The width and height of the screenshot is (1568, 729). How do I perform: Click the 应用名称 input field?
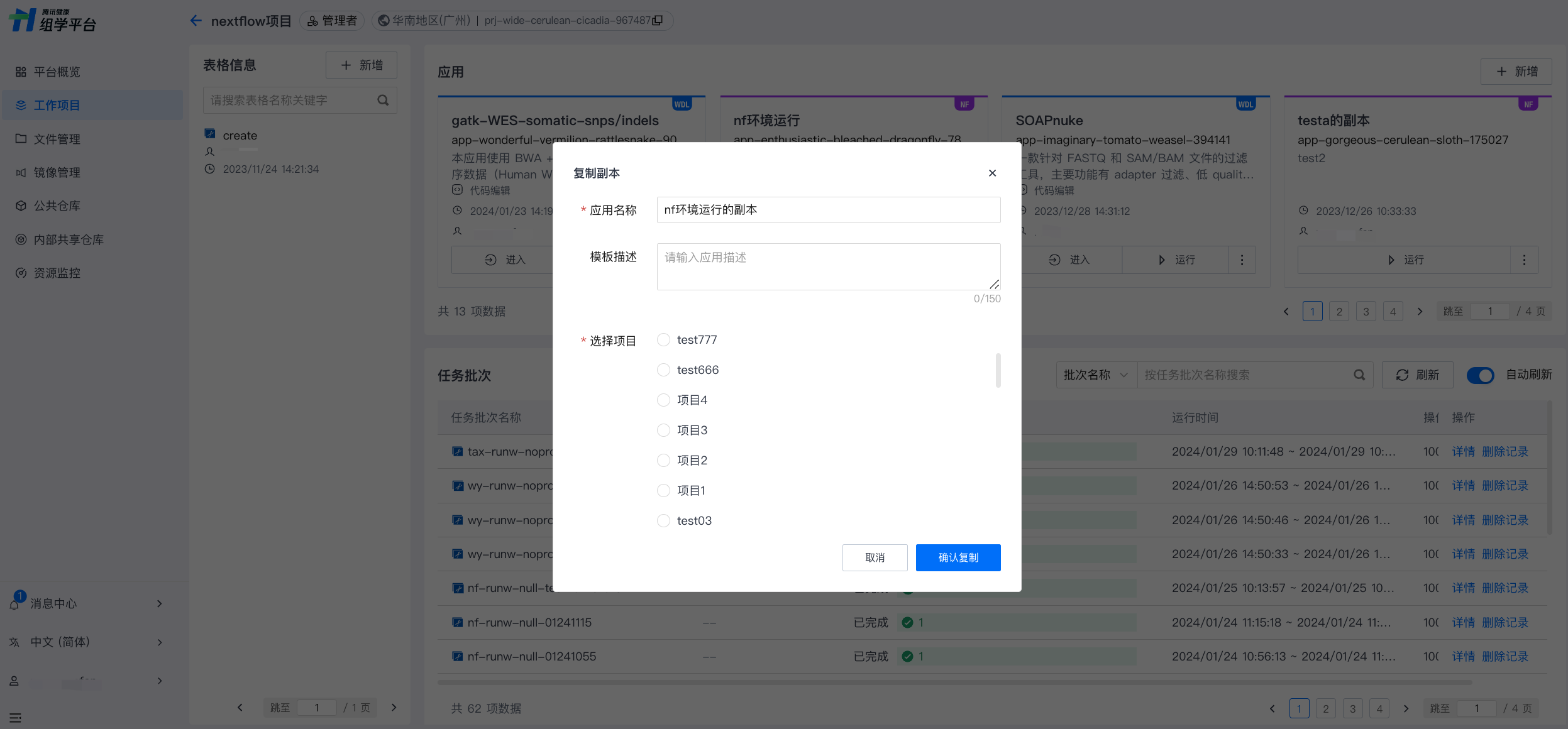[828, 210]
